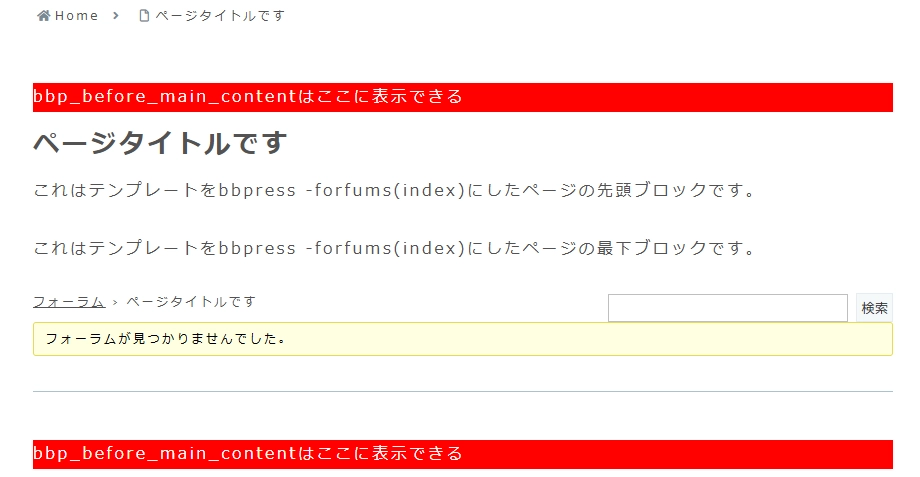Image resolution: width=920 pixels, height=477 pixels.
Task: Select ページタイトルです in the top breadcrumb
Action: [219, 16]
